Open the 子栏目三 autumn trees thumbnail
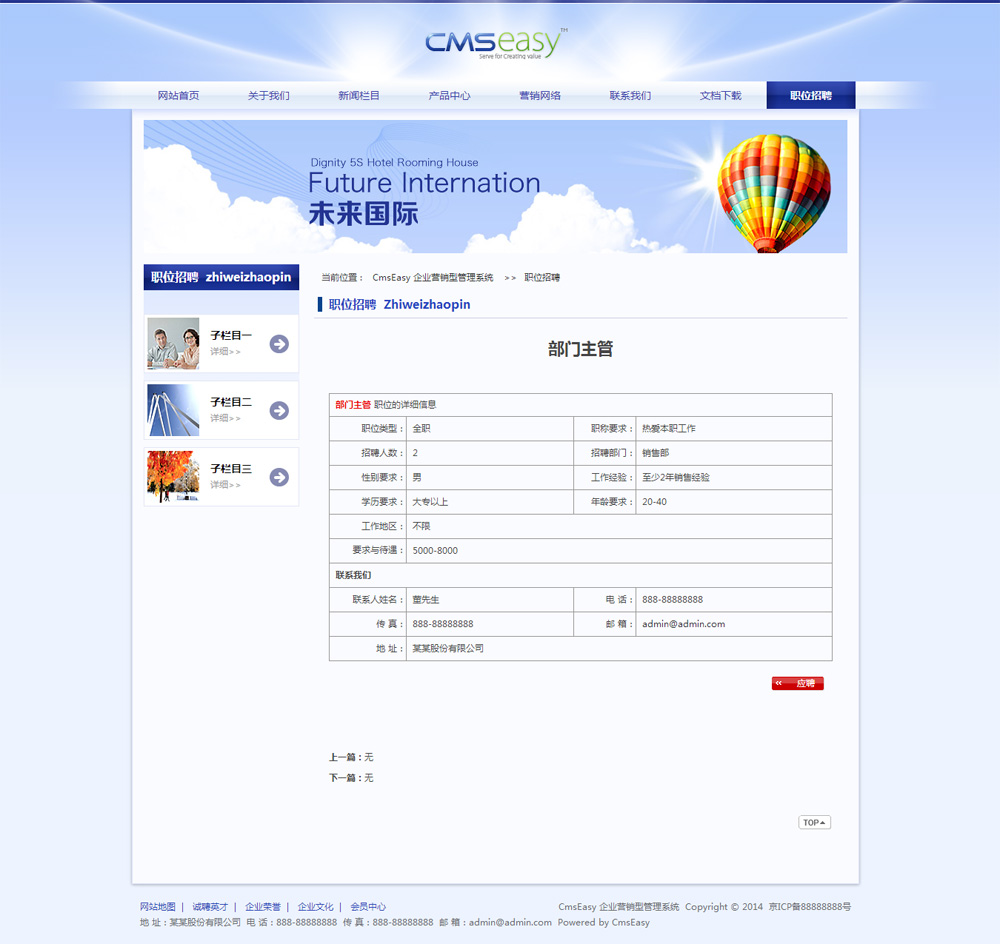Screen dimensions: 1000x944 (173, 477)
